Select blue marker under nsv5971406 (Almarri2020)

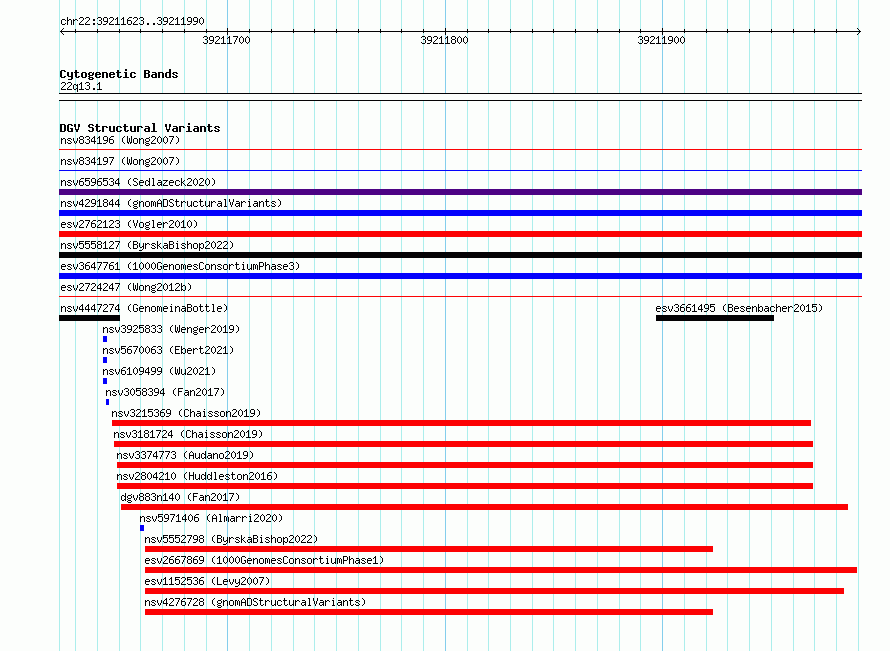[142, 528]
